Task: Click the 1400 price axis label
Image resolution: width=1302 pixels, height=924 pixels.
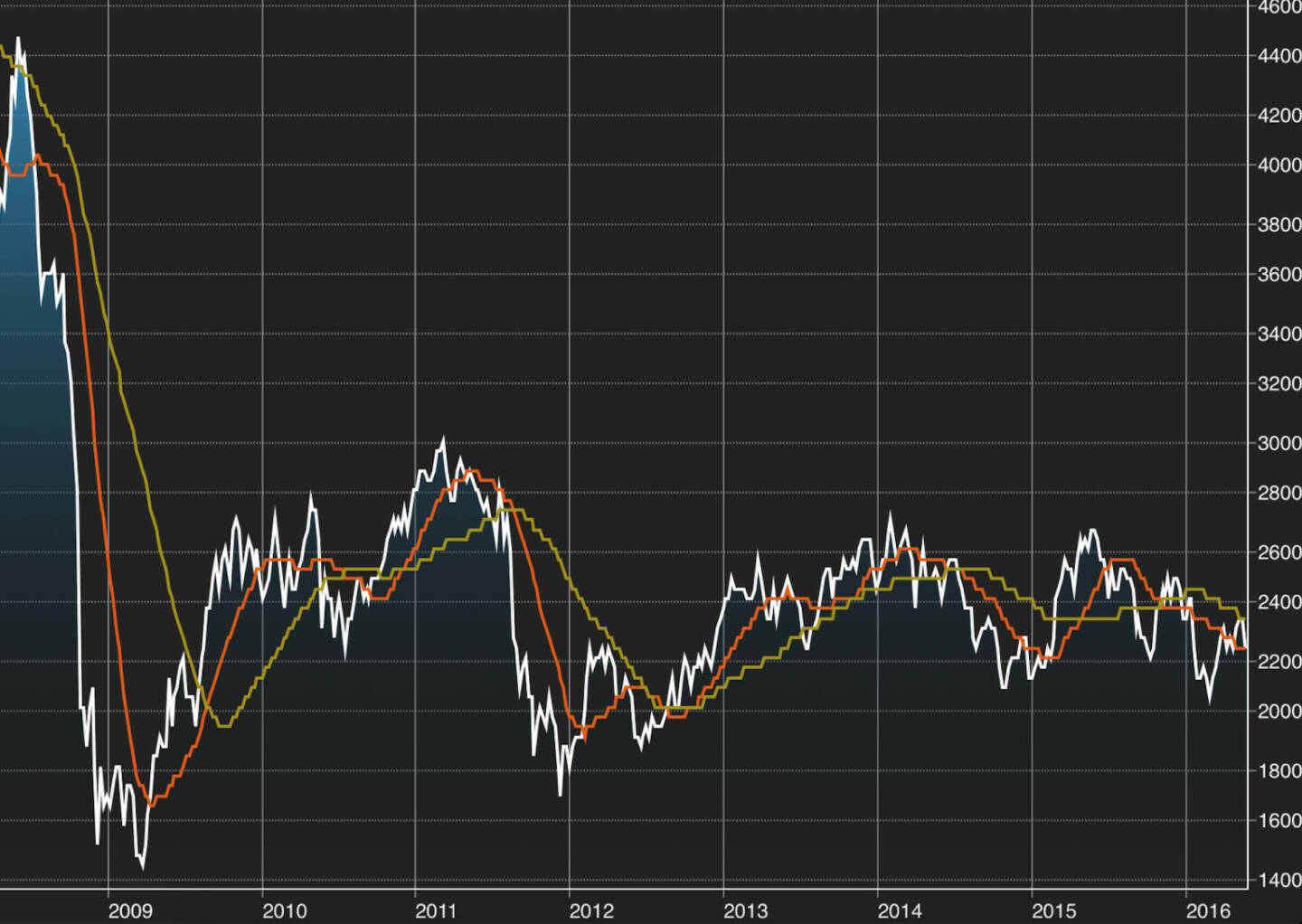Action: tap(1278, 880)
